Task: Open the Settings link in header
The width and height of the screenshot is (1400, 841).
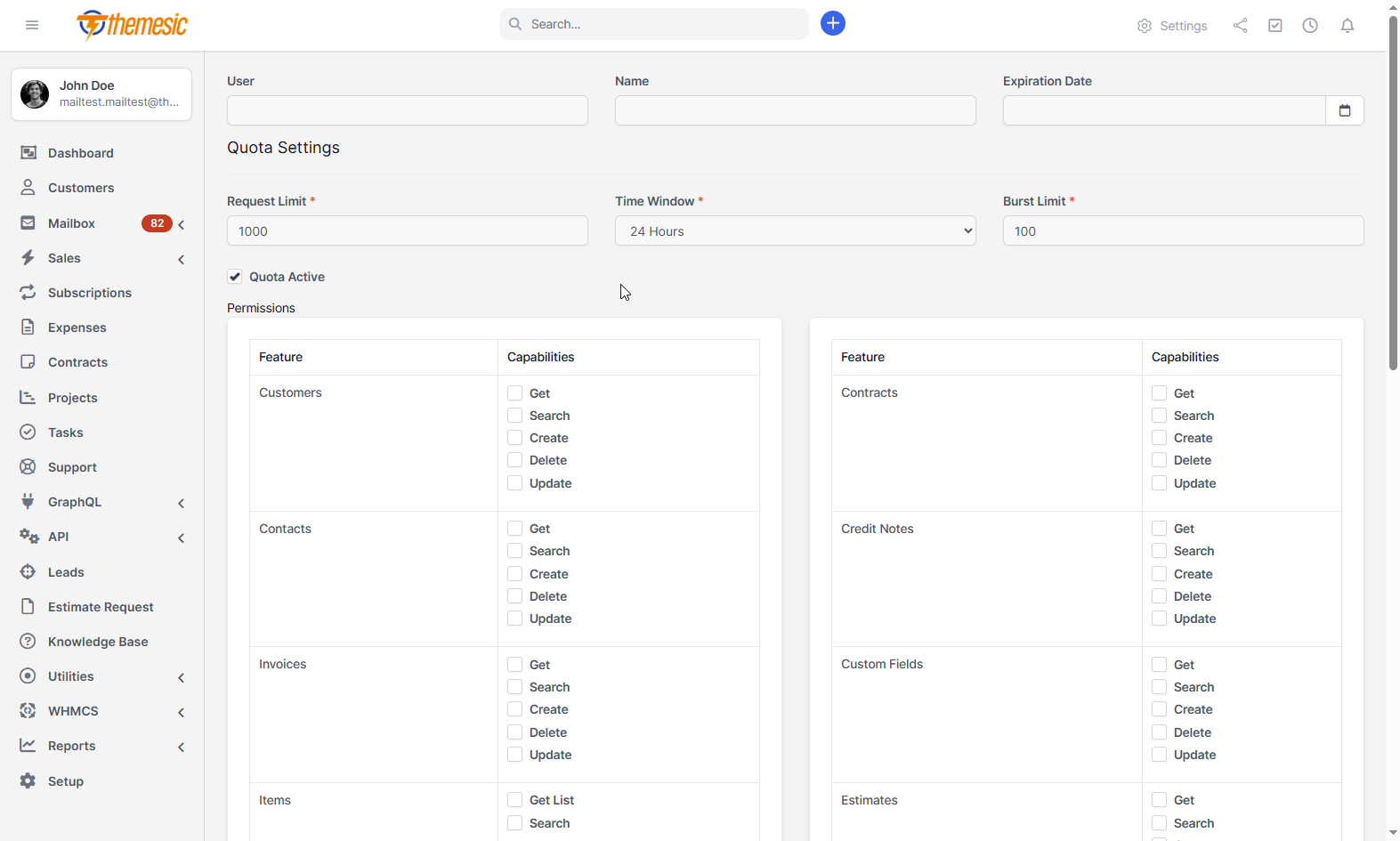Action: tap(1172, 26)
